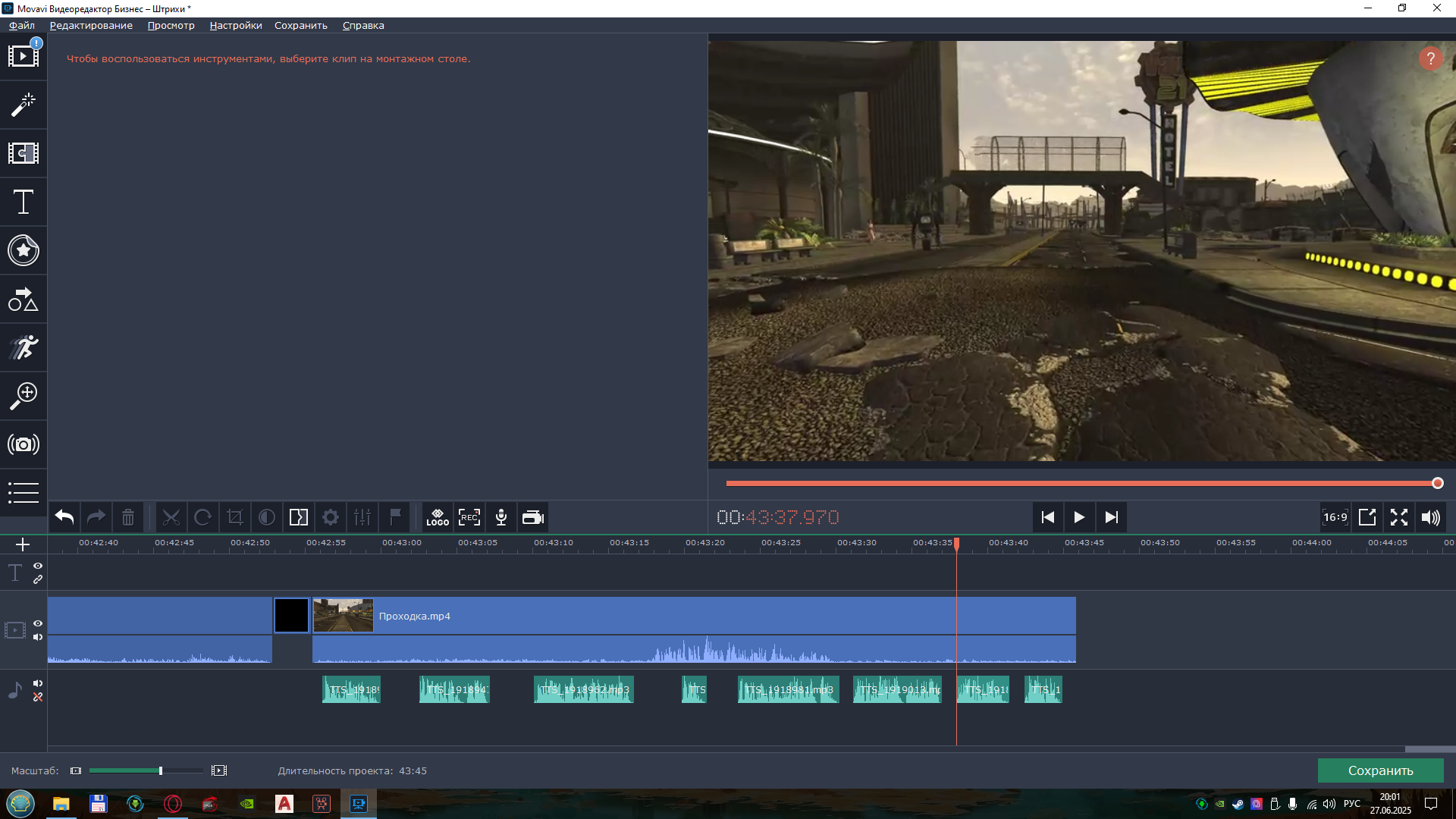The image size is (1456, 819).
Task: Open the crop tool
Action: pyautogui.click(x=235, y=517)
